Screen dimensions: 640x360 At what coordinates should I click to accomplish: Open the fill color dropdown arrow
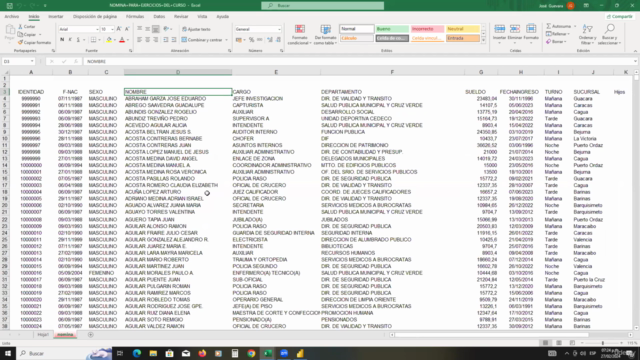point(115,40)
